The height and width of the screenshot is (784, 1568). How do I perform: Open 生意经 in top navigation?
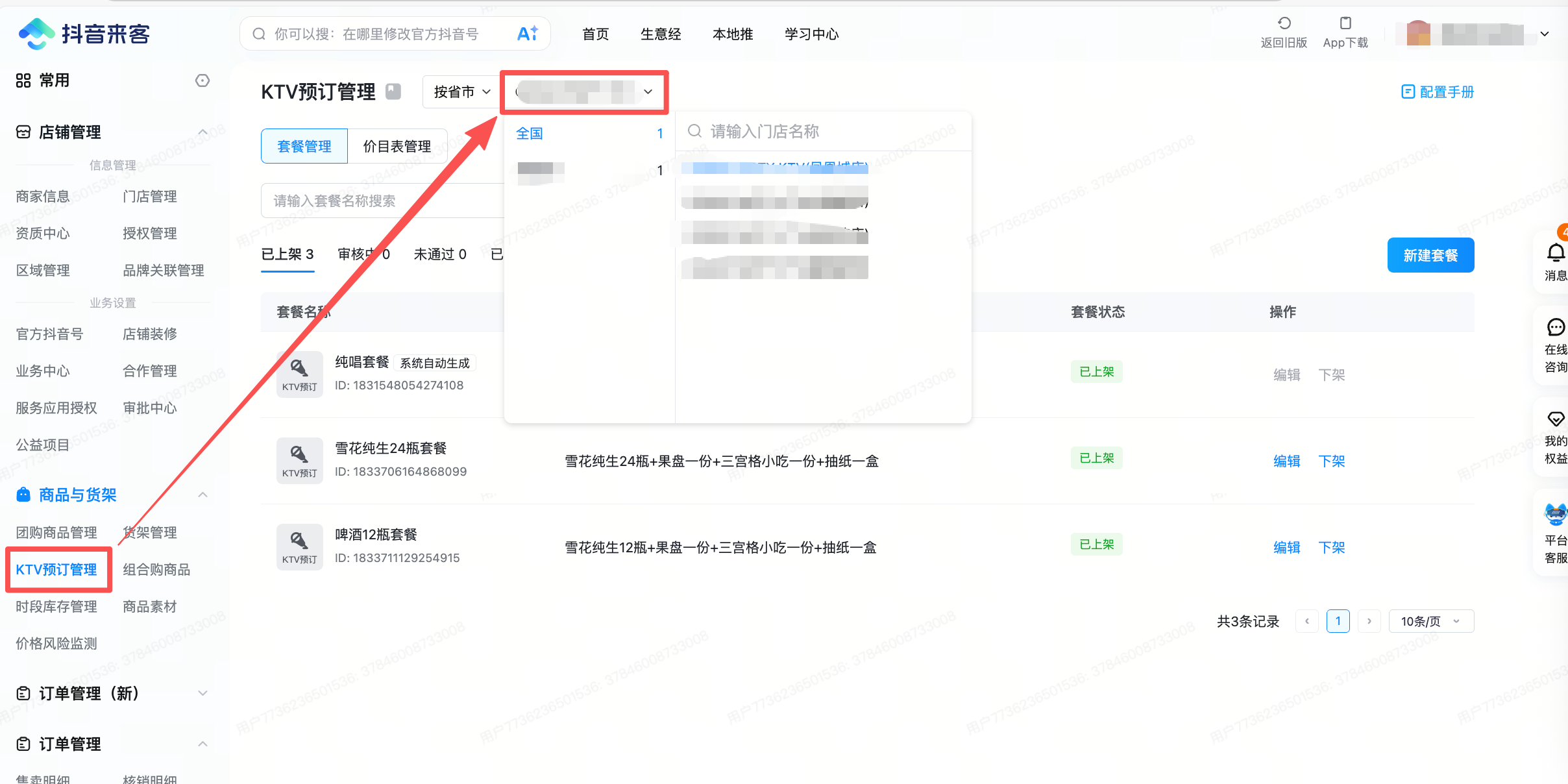[660, 34]
